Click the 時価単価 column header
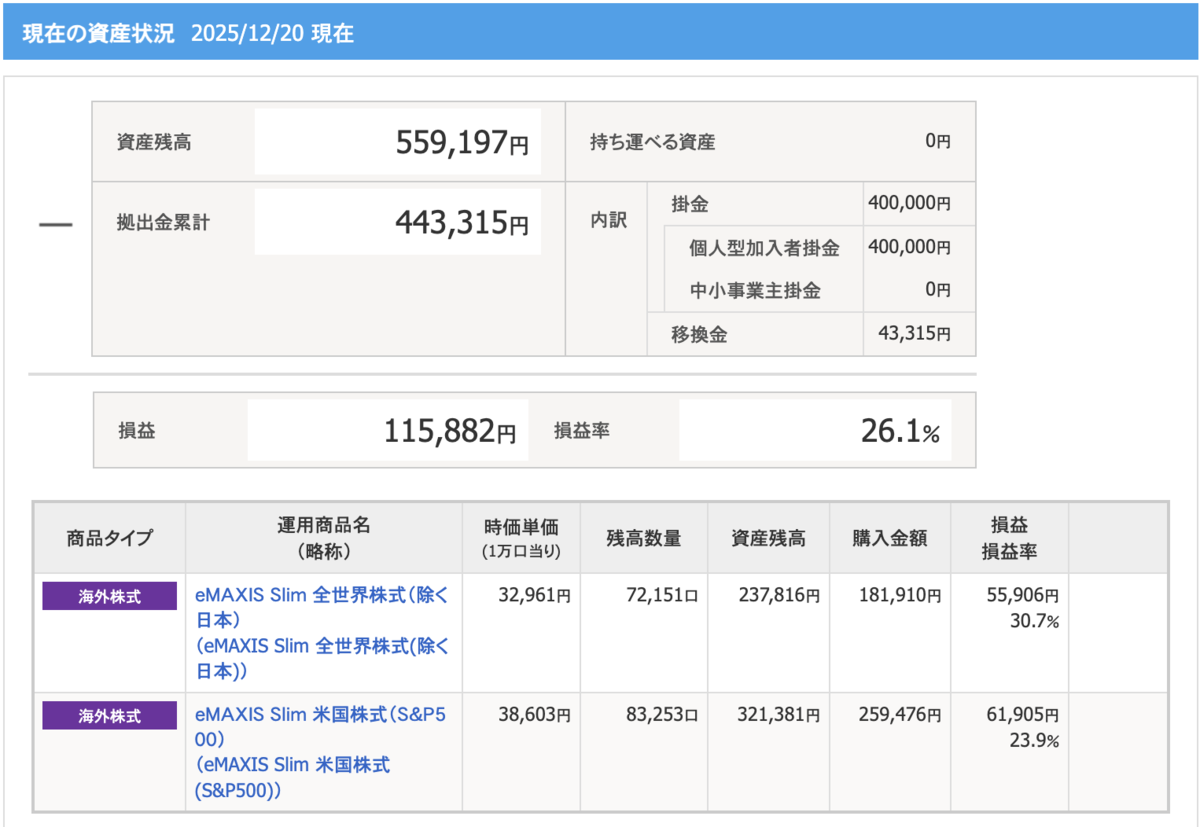The width and height of the screenshot is (1200, 827). click(521, 538)
